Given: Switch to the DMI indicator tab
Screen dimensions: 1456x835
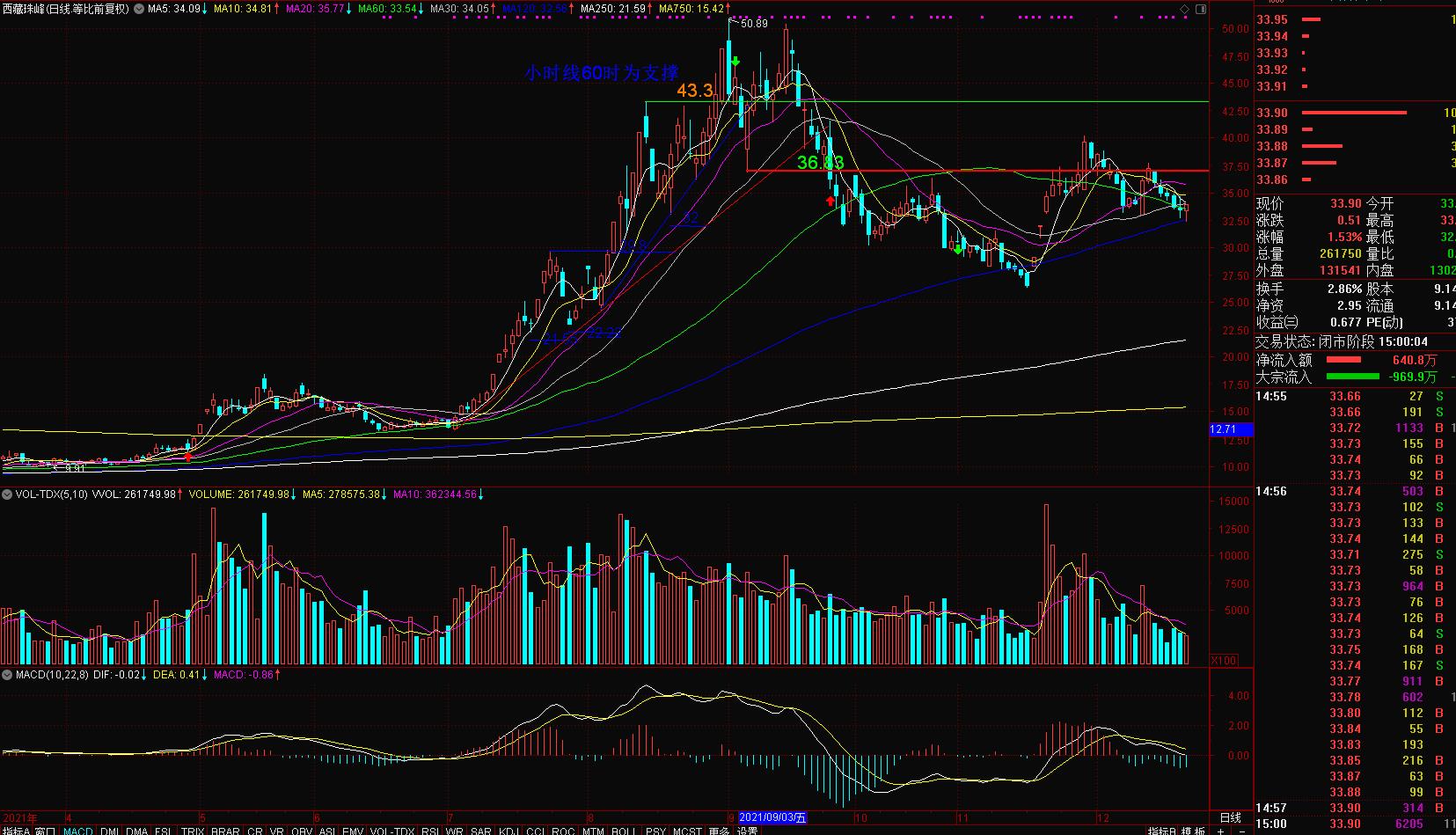Looking at the screenshot, I should coord(110,830).
